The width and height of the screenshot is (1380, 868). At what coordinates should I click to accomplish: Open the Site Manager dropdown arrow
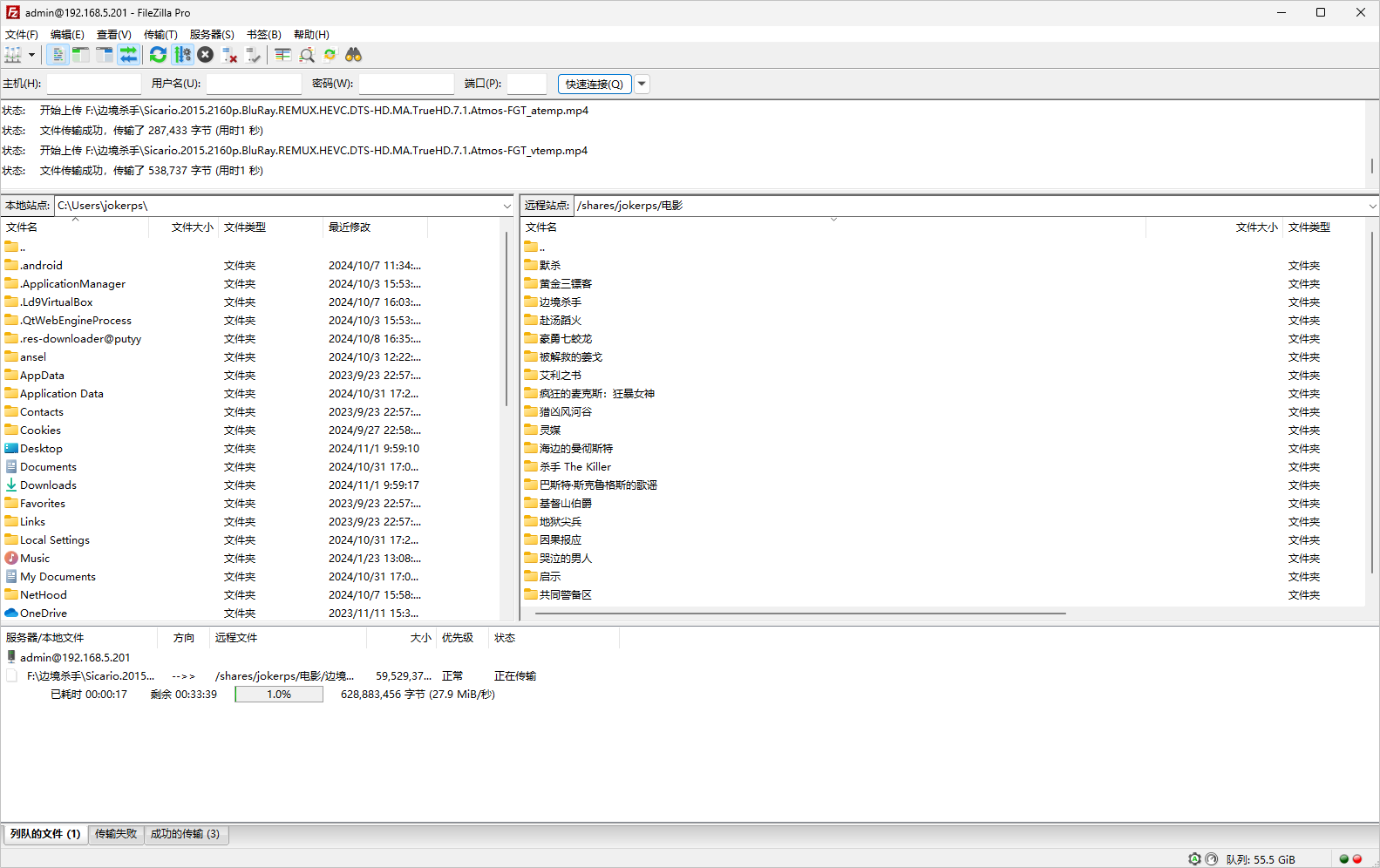(x=31, y=55)
